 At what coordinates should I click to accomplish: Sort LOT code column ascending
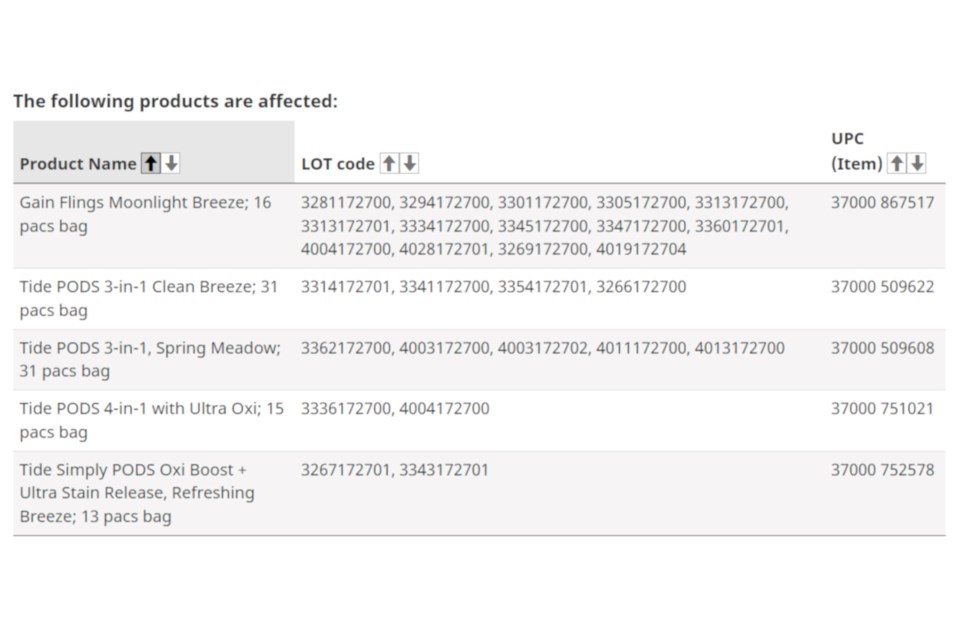[x=389, y=163]
